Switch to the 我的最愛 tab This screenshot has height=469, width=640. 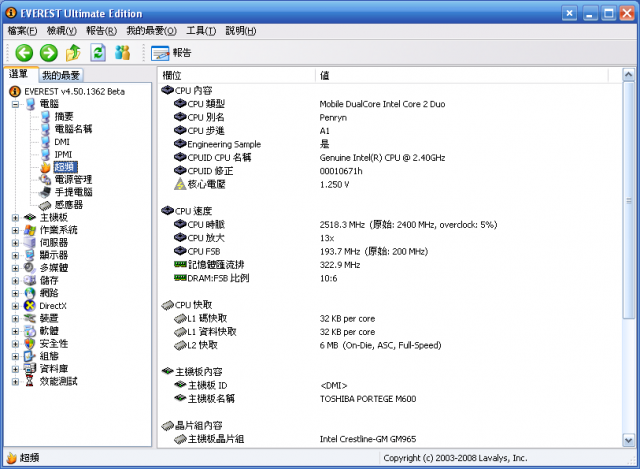(x=61, y=75)
